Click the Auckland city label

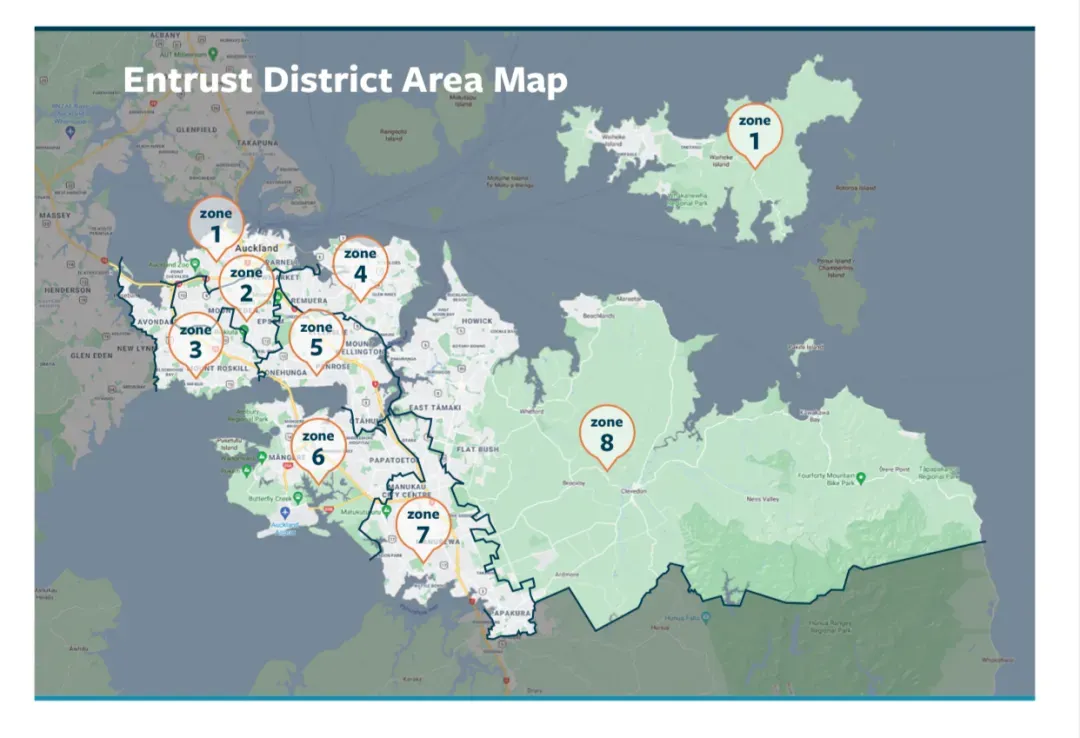(257, 248)
